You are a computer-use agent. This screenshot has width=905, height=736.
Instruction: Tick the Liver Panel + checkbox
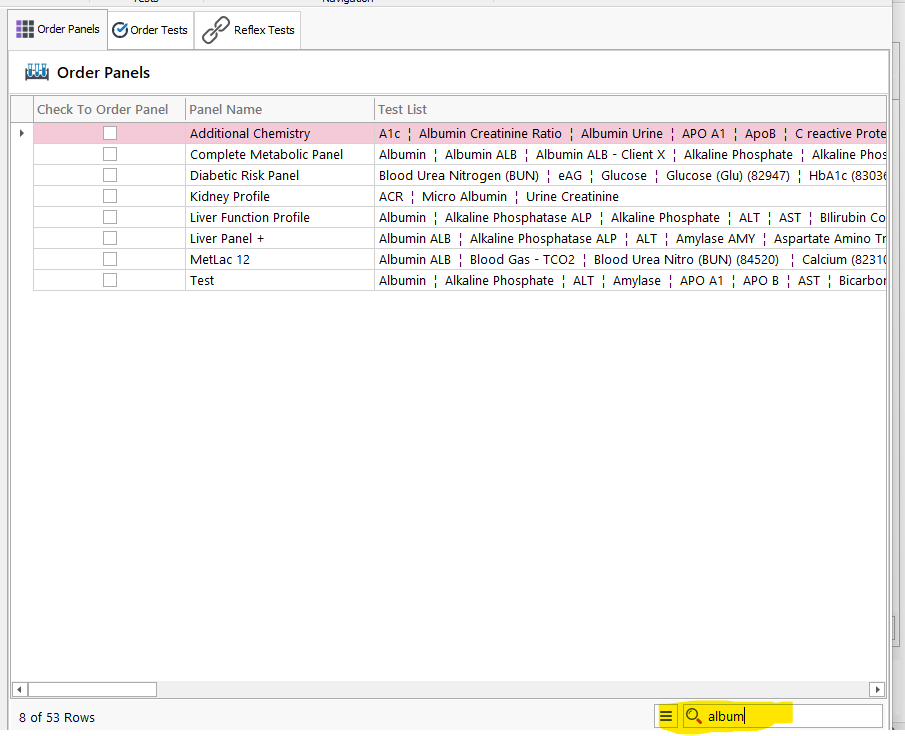110,238
